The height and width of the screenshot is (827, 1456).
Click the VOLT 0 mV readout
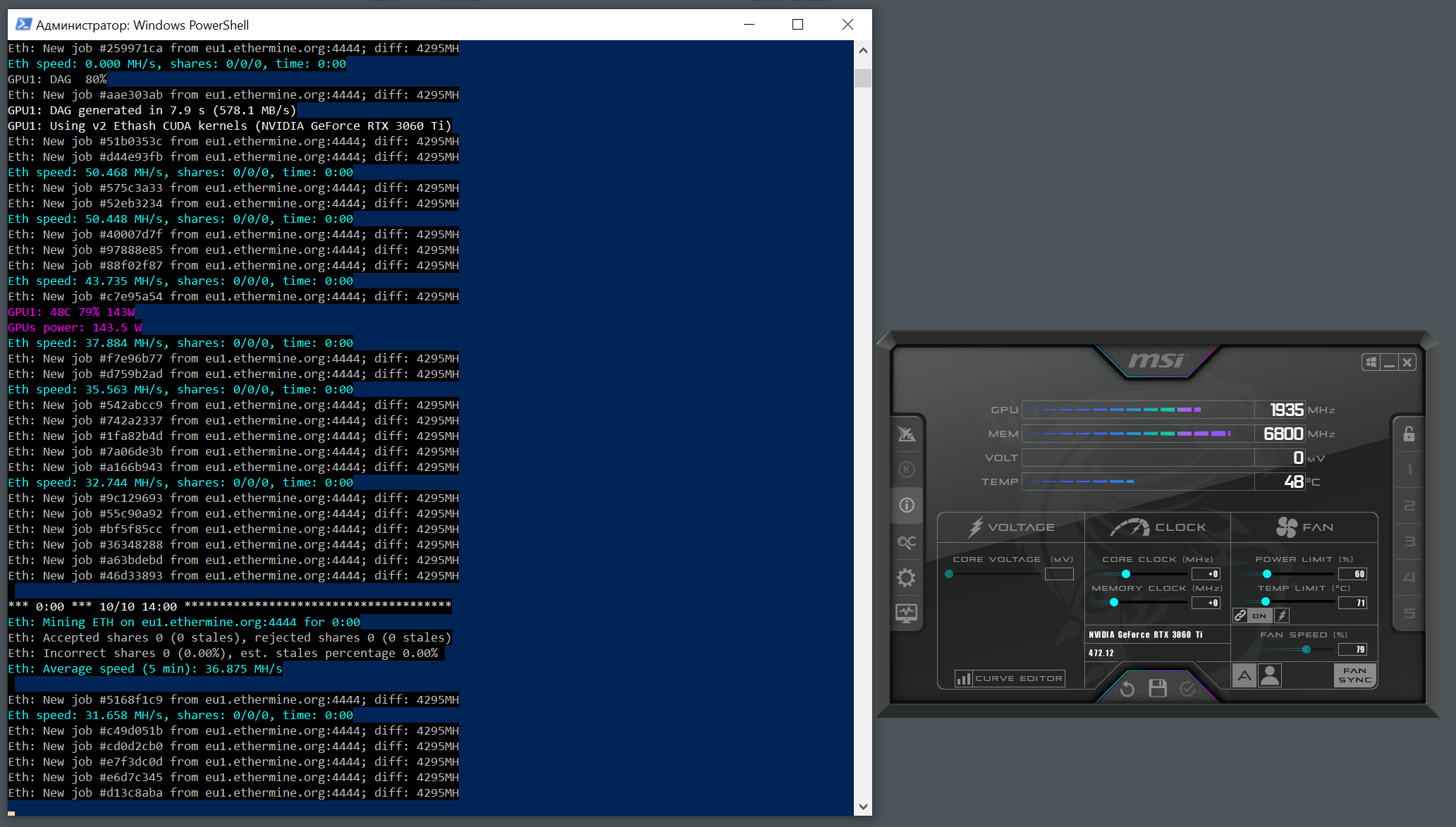click(1298, 458)
